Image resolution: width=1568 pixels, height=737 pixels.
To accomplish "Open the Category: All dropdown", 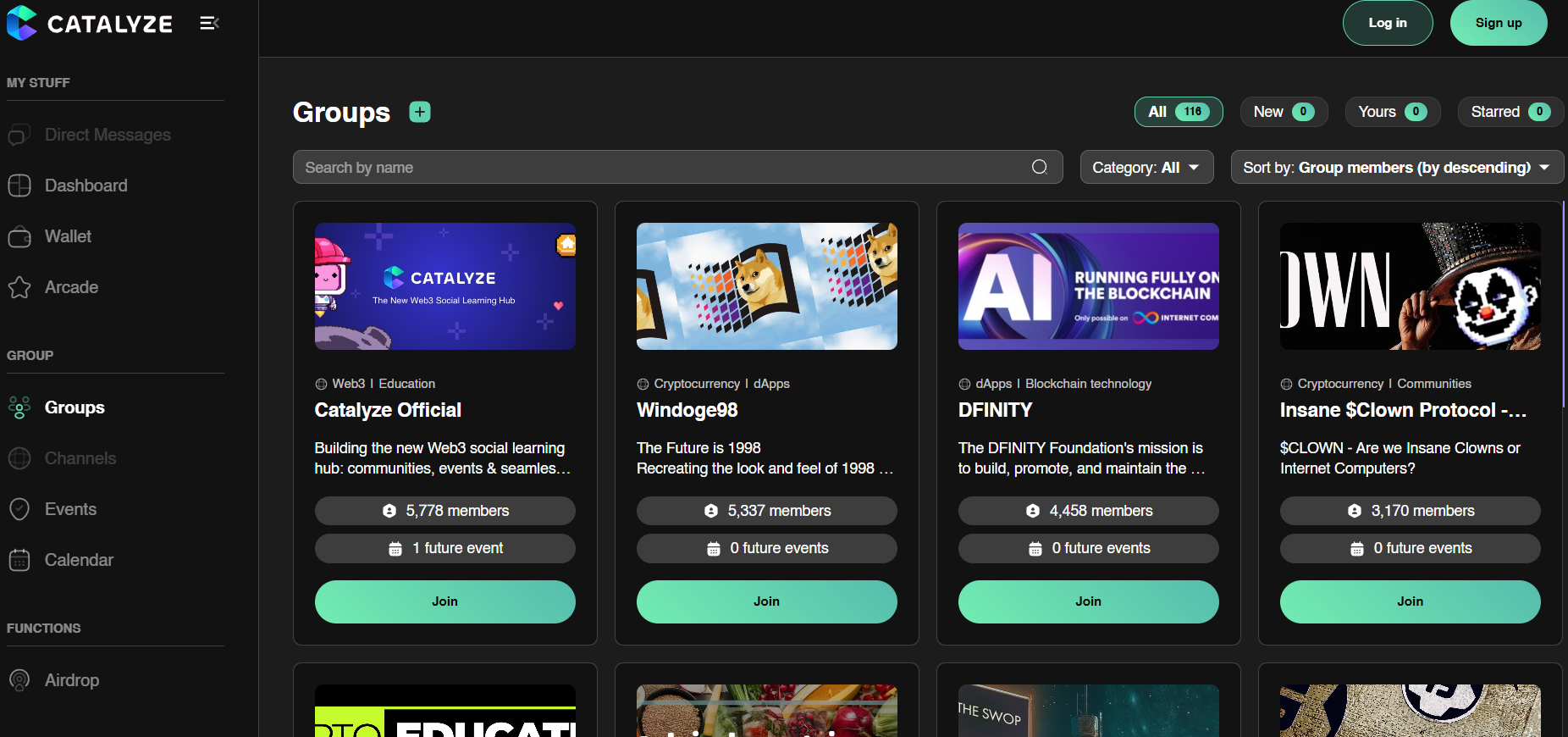I will click(x=1147, y=167).
